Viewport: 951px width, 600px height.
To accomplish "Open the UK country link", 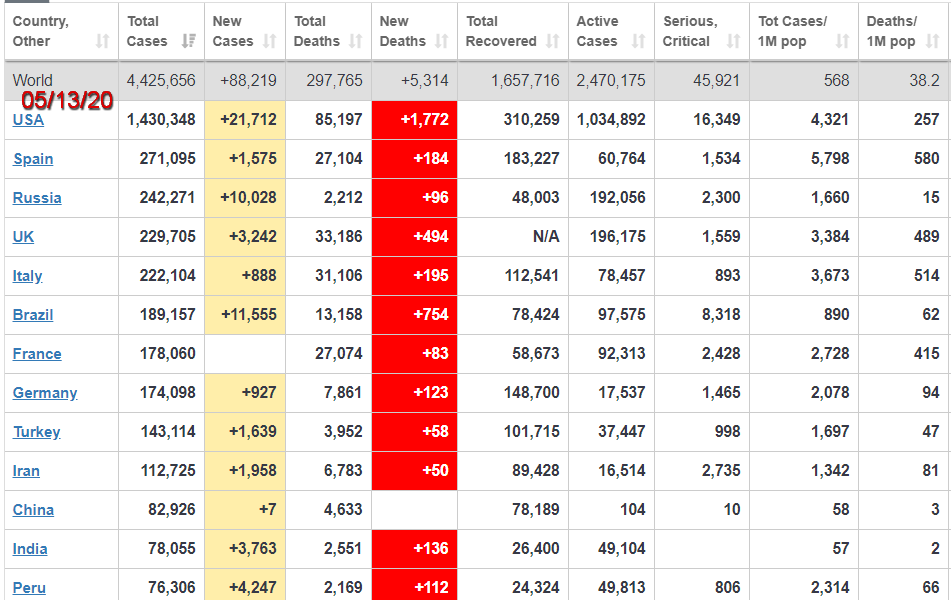I will (x=24, y=237).
